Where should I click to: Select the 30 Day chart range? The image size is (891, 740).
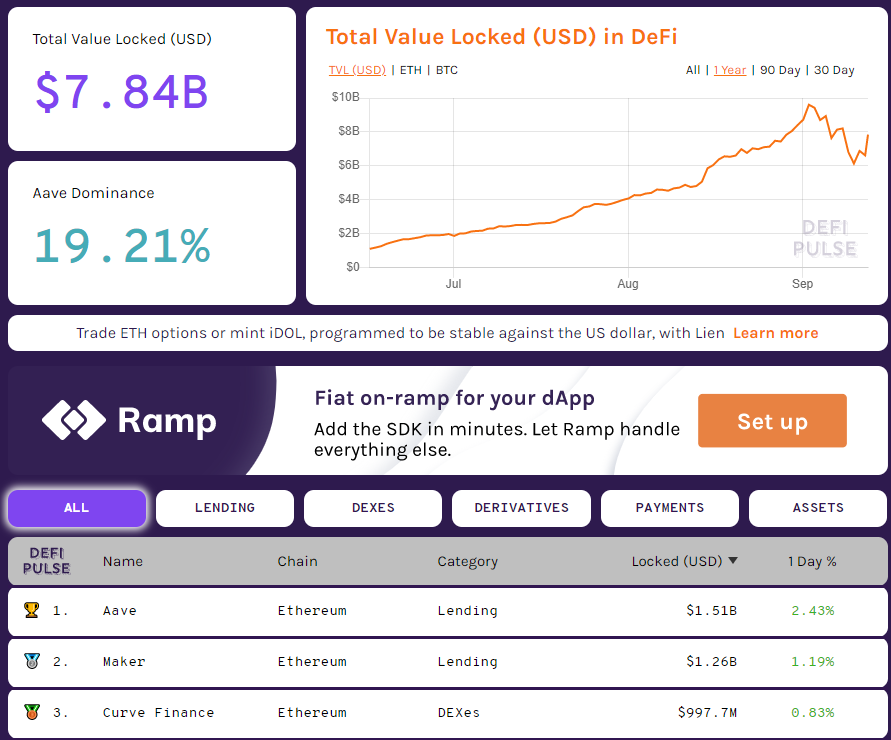[834, 70]
